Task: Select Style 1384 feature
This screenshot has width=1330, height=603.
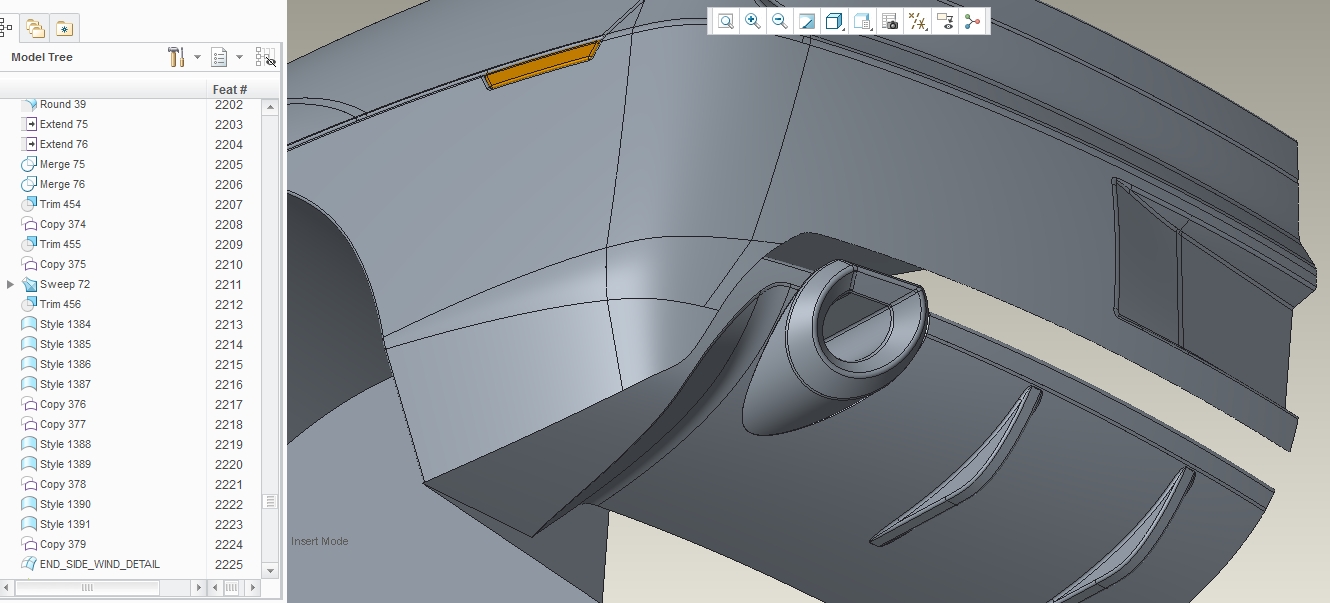Action: point(65,324)
